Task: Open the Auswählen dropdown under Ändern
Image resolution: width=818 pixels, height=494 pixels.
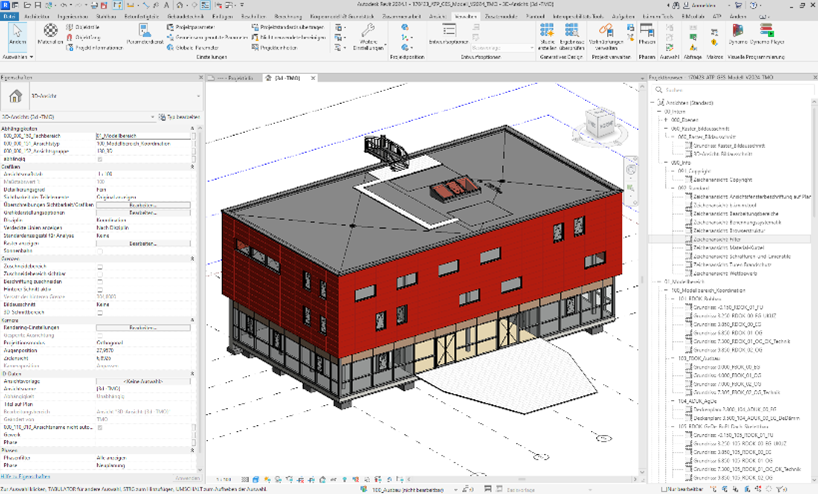Action: coord(16,57)
